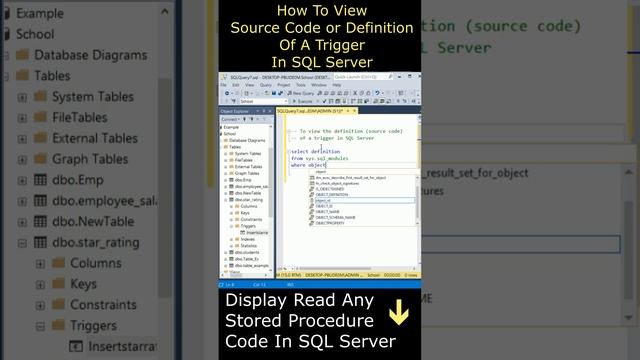Image resolution: width=640 pixels, height=360 pixels.
Task: Click Tables folder icon in enlarged left tree
Action: pos(22,76)
